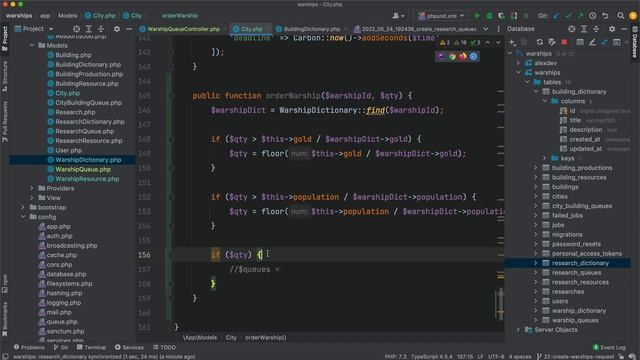The width and height of the screenshot is (640, 360).
Task: Add a new data source with the plus icon
Action: [512, 42]
